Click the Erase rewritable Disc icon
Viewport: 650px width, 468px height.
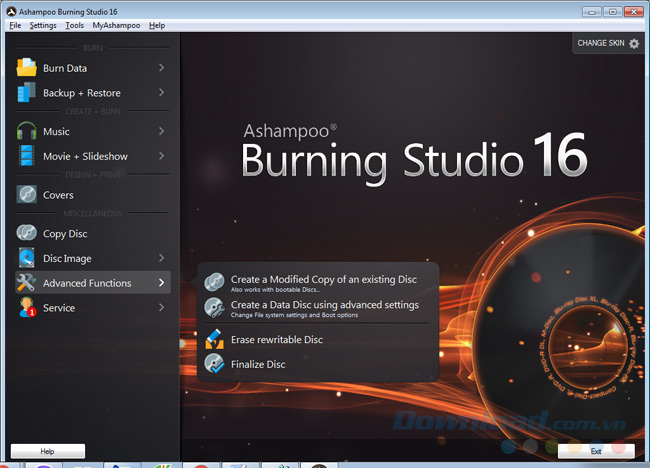click(214, 340)
